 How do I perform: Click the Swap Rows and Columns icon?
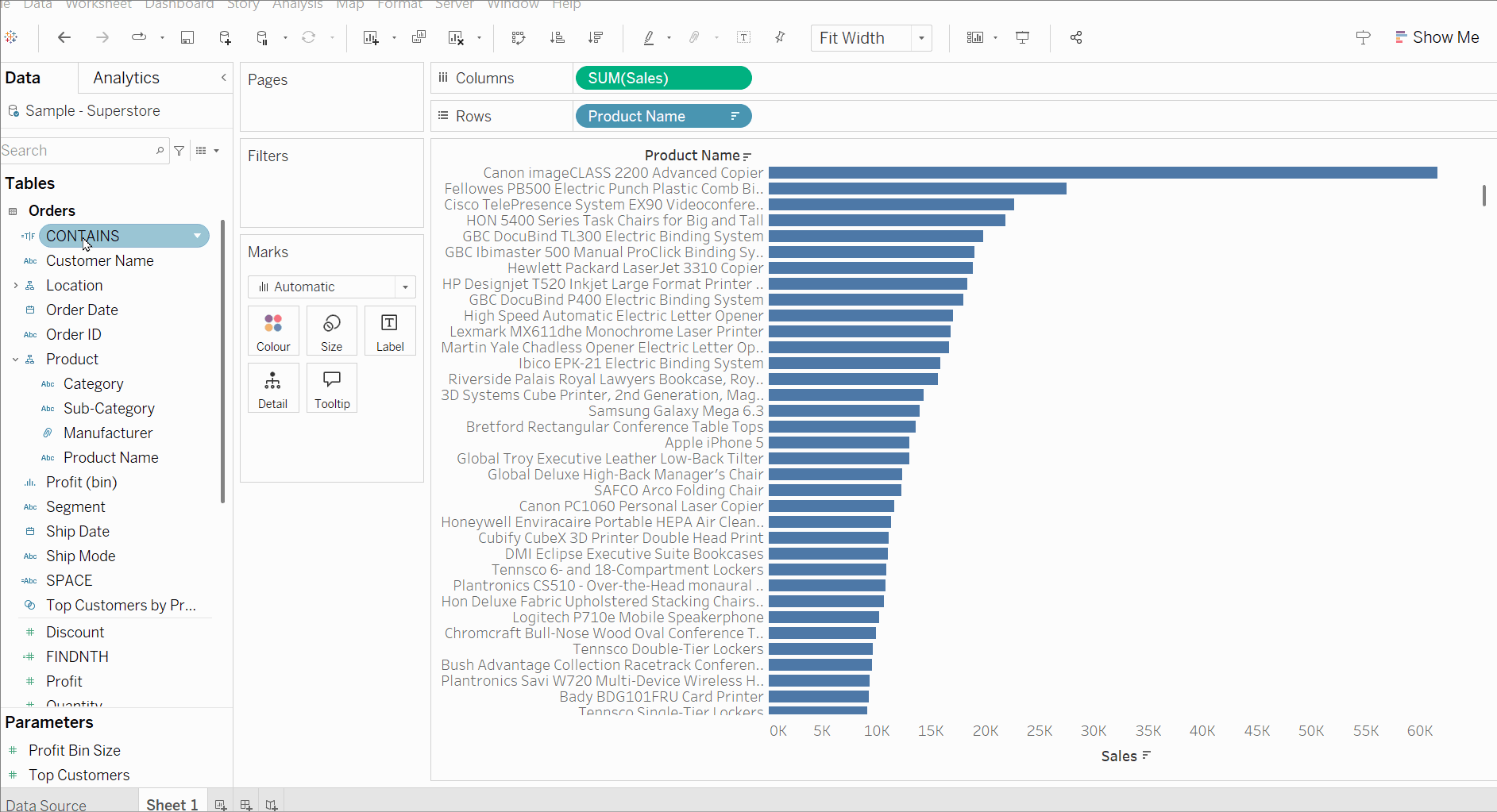tap(518, 37)
